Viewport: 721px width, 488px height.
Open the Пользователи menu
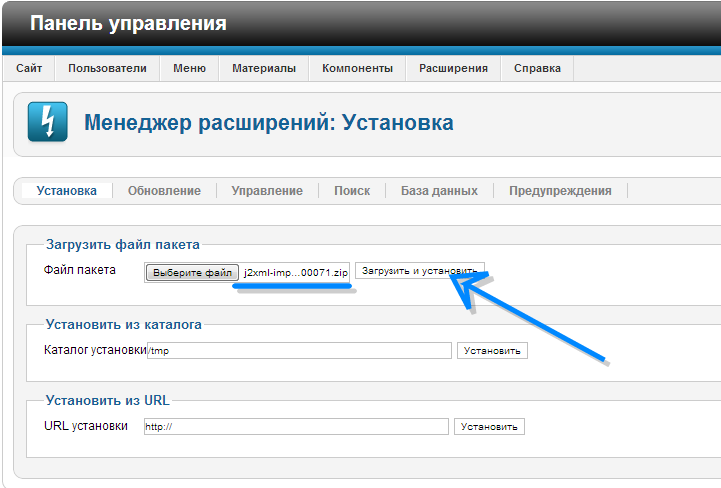point(107,69)
